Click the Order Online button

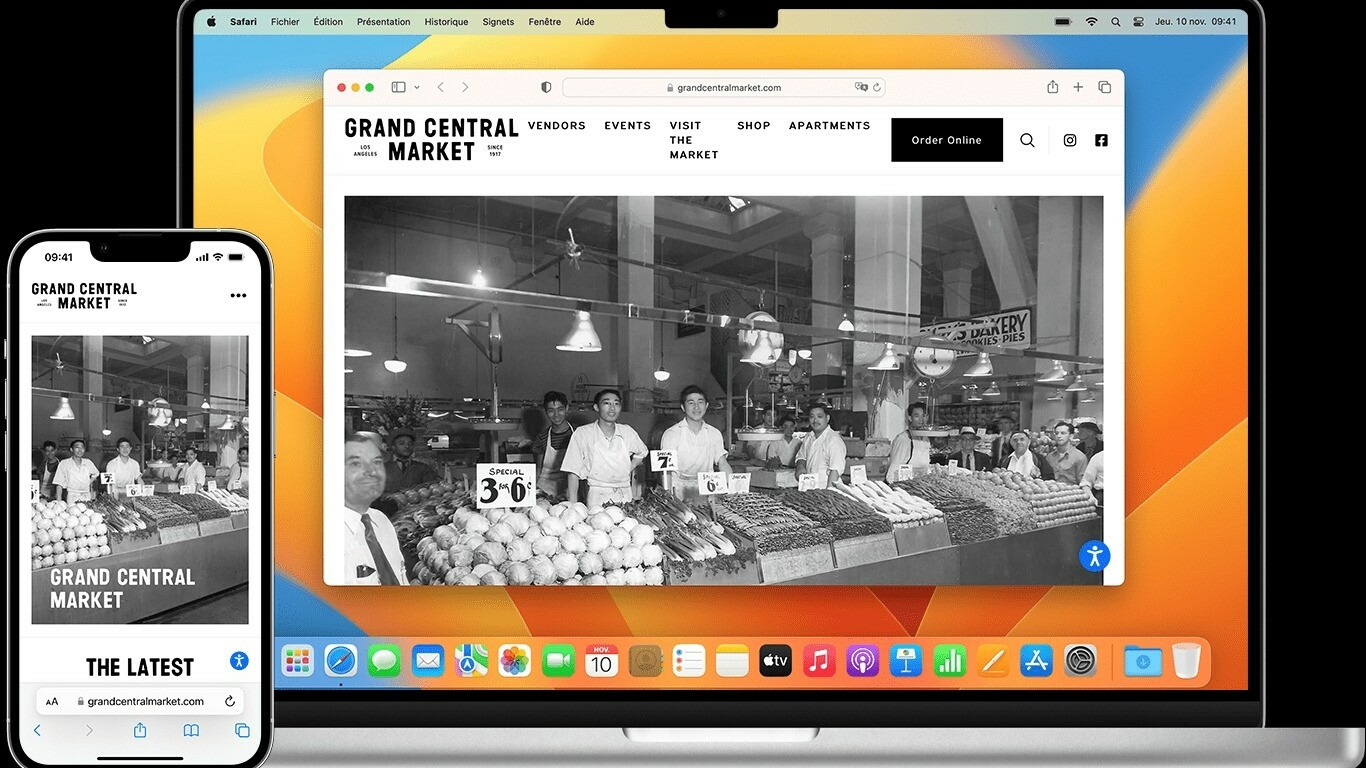(x=947, y=140)
